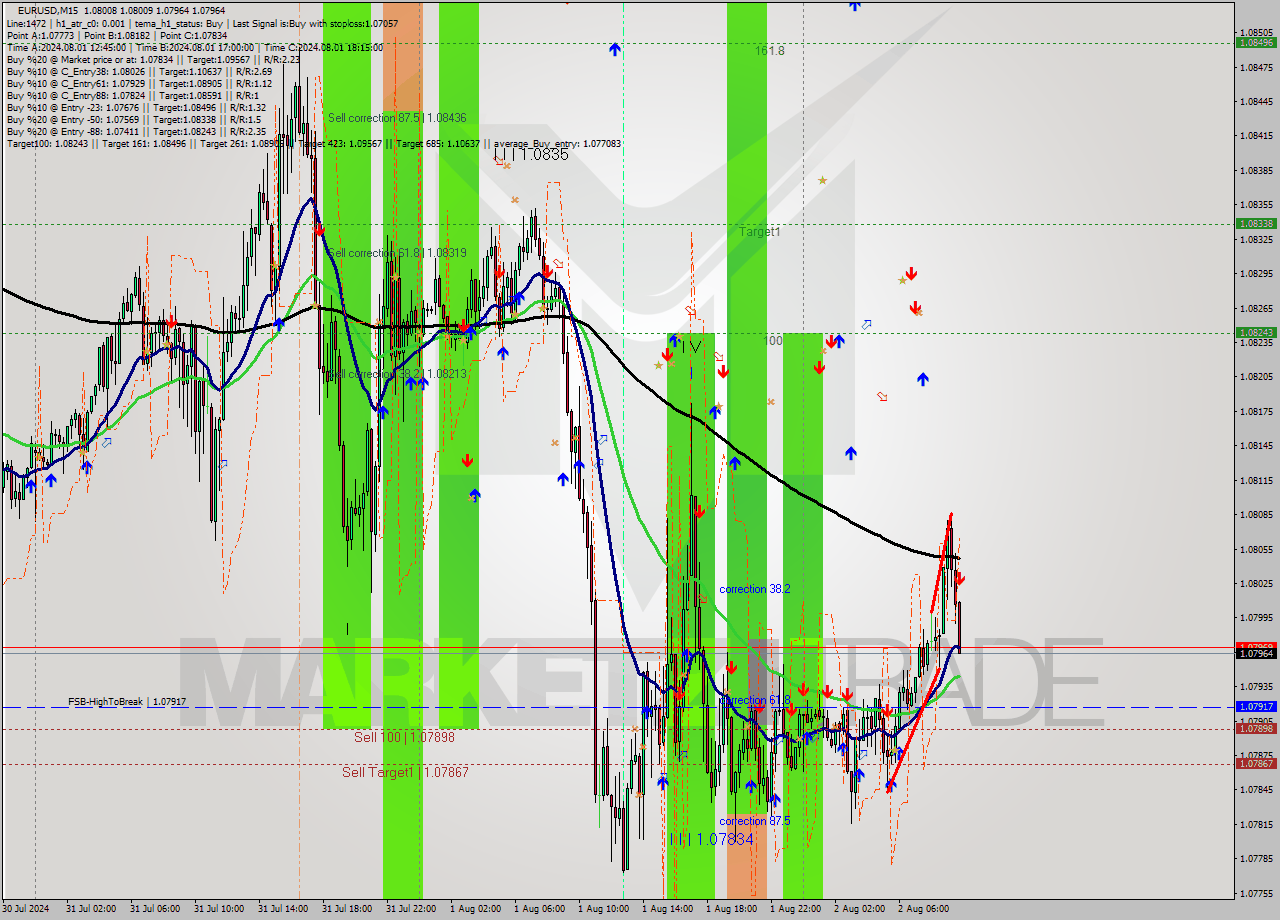Click the '2 Aug 02:00' time axis label
Viewport: 1280px width, 920px height.
(859, 909)
